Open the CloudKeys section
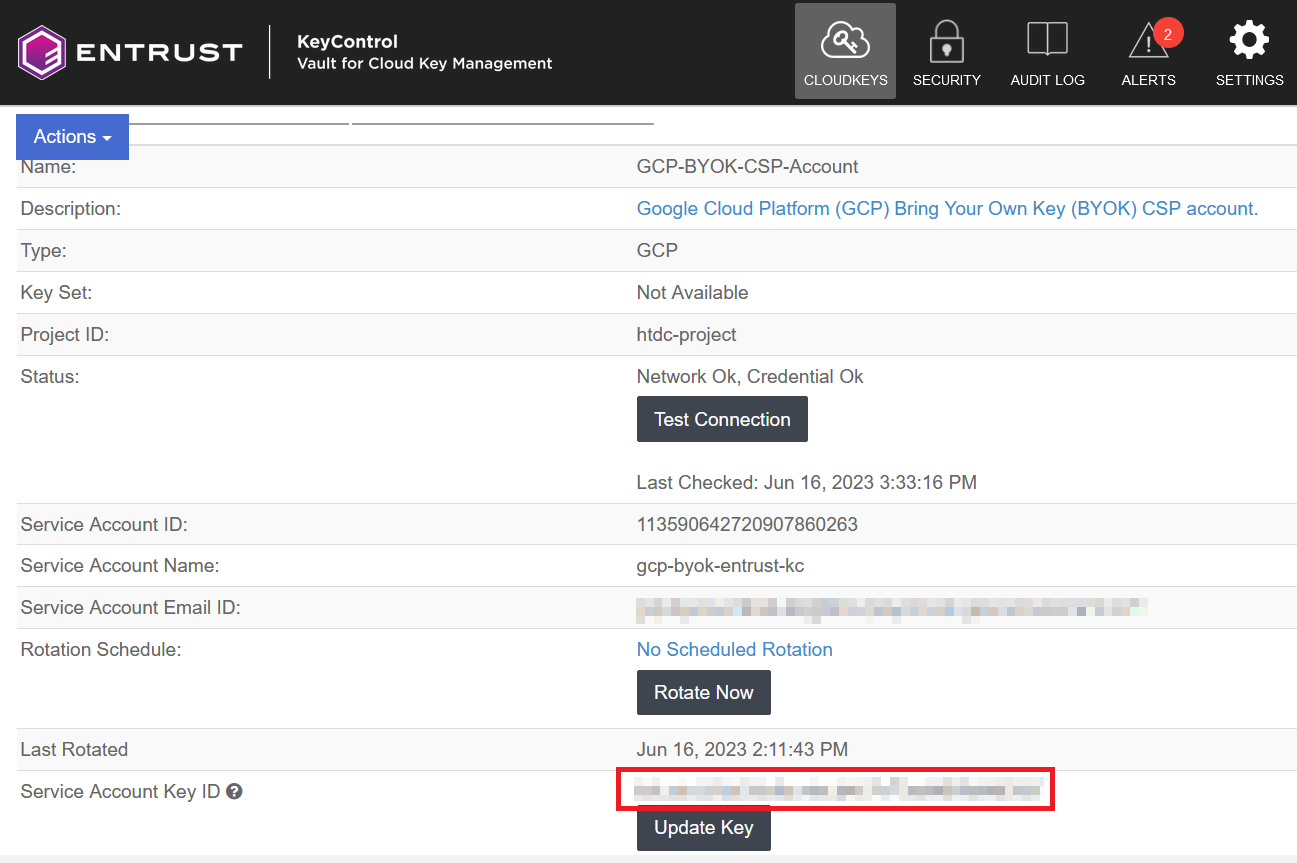This screenshot has width=1297, height=863. click(845, 51)
